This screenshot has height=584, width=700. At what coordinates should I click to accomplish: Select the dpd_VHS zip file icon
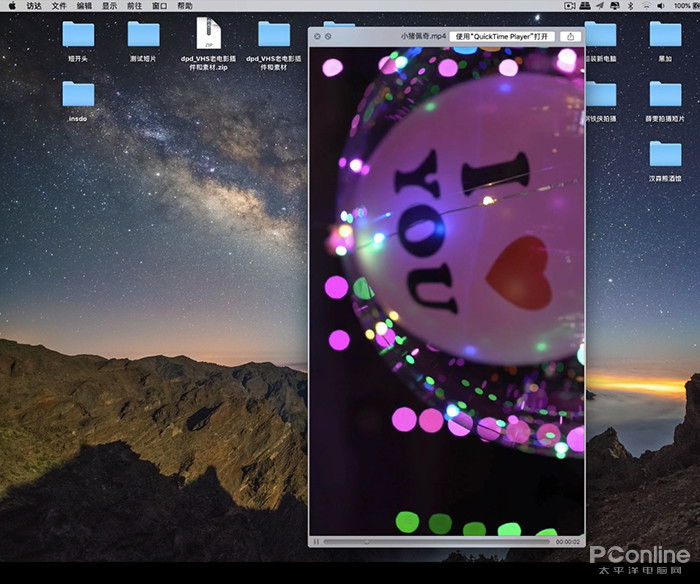(208, 33)
